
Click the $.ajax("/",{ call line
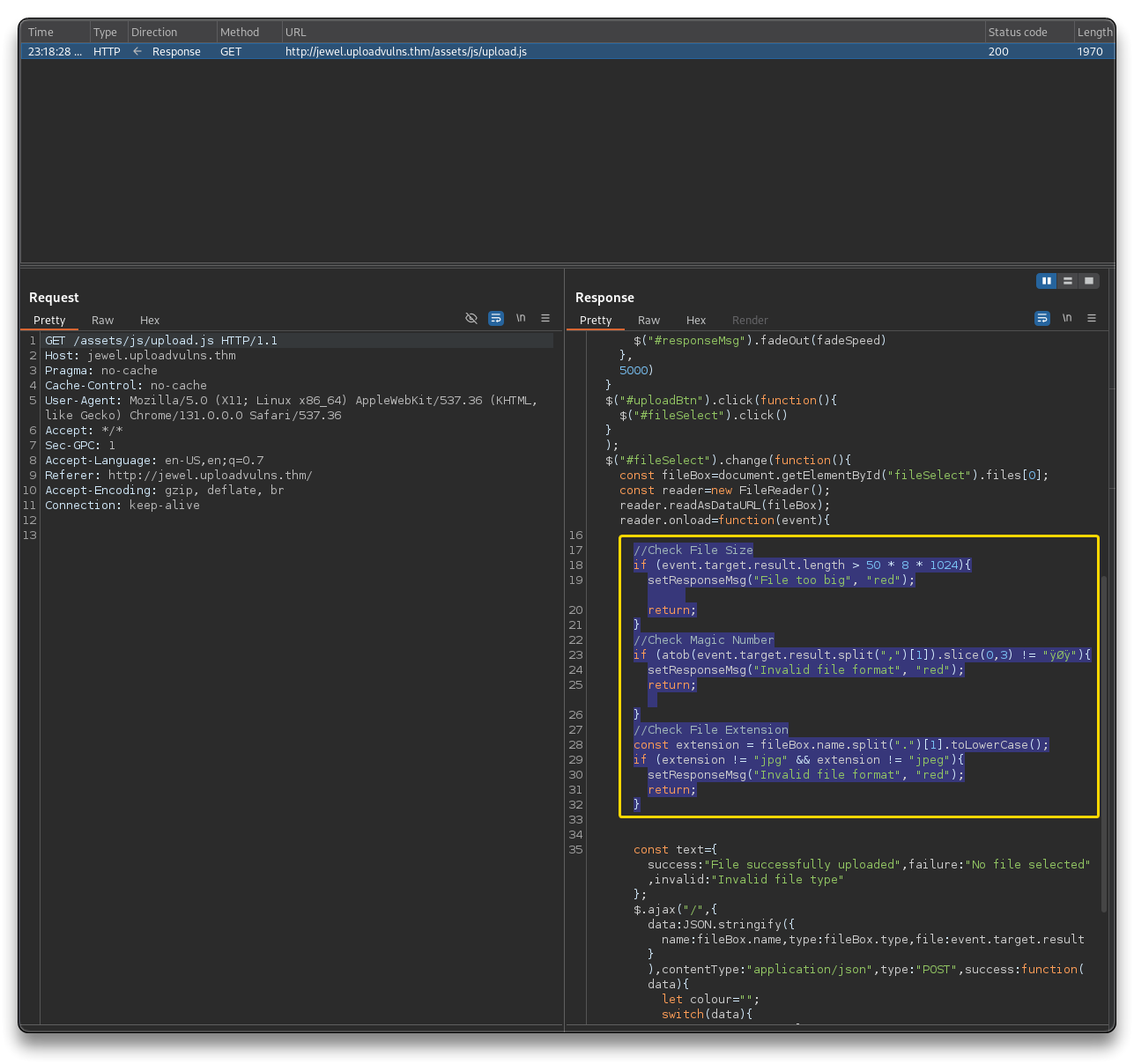pos(676,910)
